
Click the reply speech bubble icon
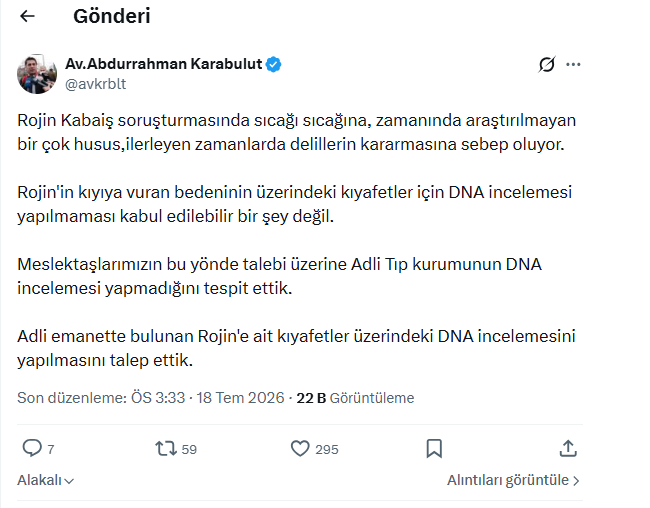32,448
